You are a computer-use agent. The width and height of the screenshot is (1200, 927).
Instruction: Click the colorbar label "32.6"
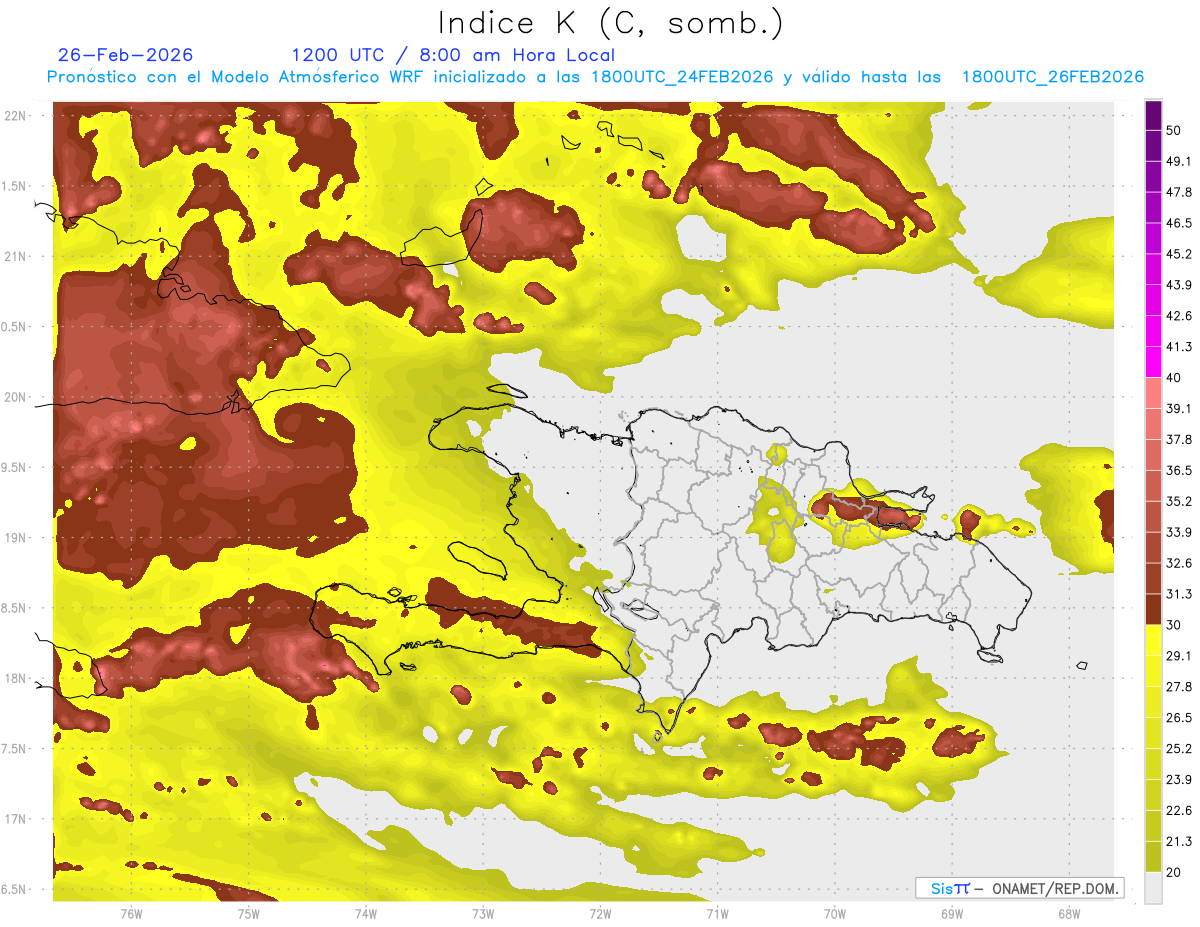[1179, 563]
